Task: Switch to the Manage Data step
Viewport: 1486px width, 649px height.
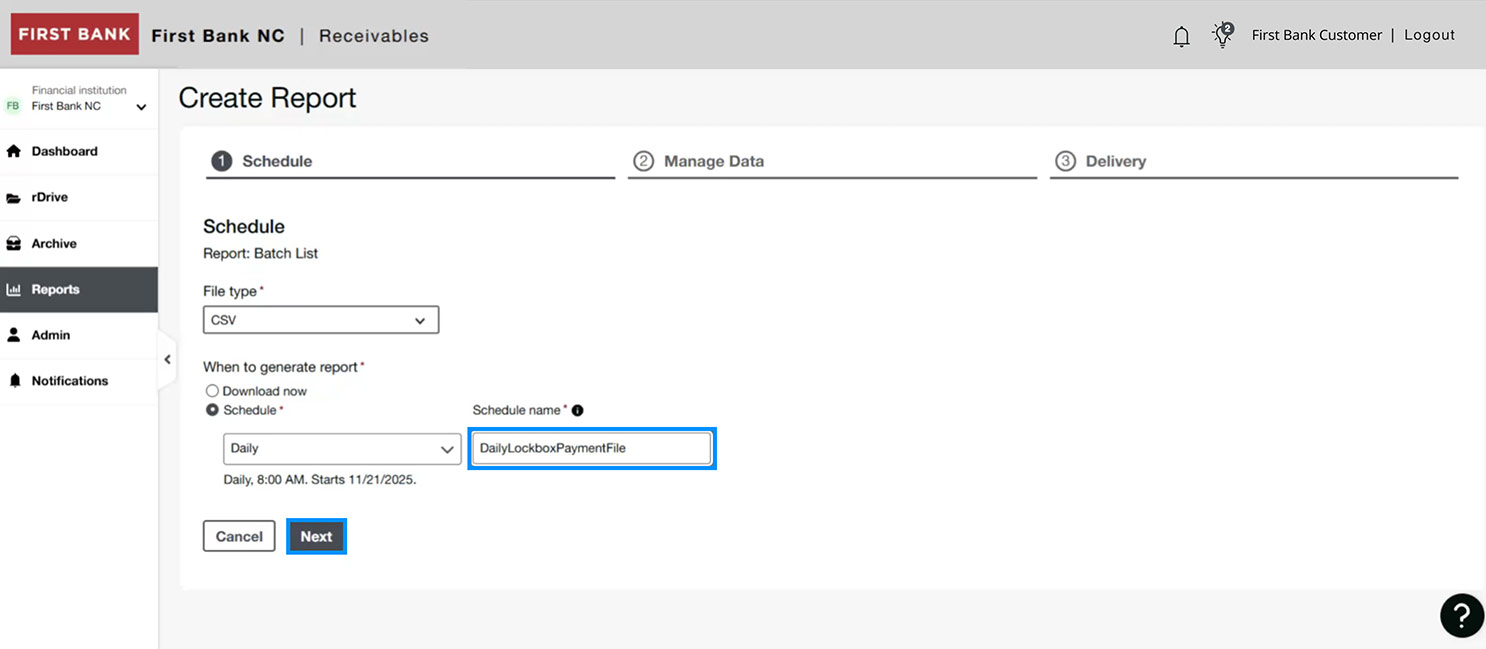Action: point(713,160)
